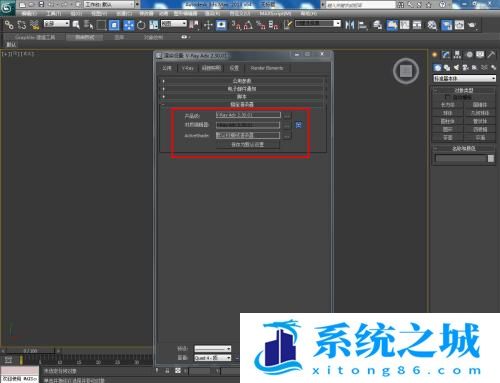Click the production renderer name field

pos(248,115)
